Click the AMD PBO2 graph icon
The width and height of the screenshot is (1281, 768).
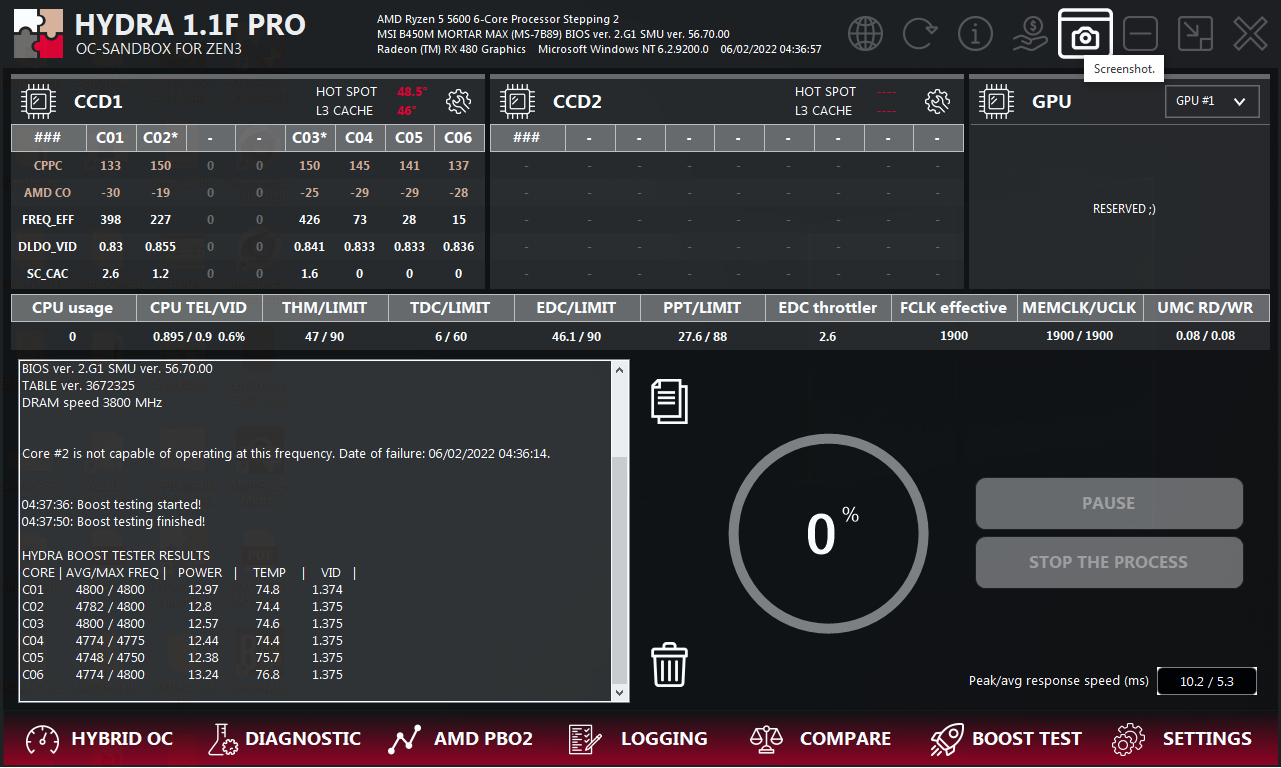[x=404, y=739]
